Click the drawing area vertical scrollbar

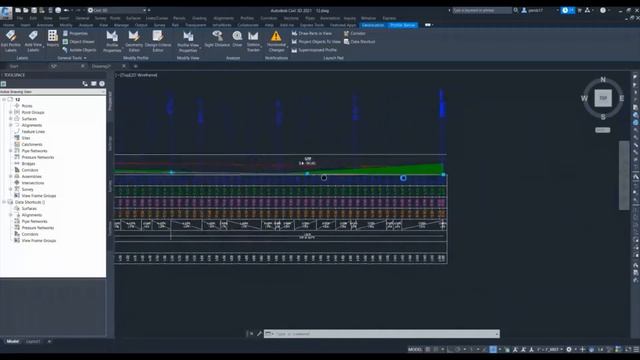tap(624, 176)
